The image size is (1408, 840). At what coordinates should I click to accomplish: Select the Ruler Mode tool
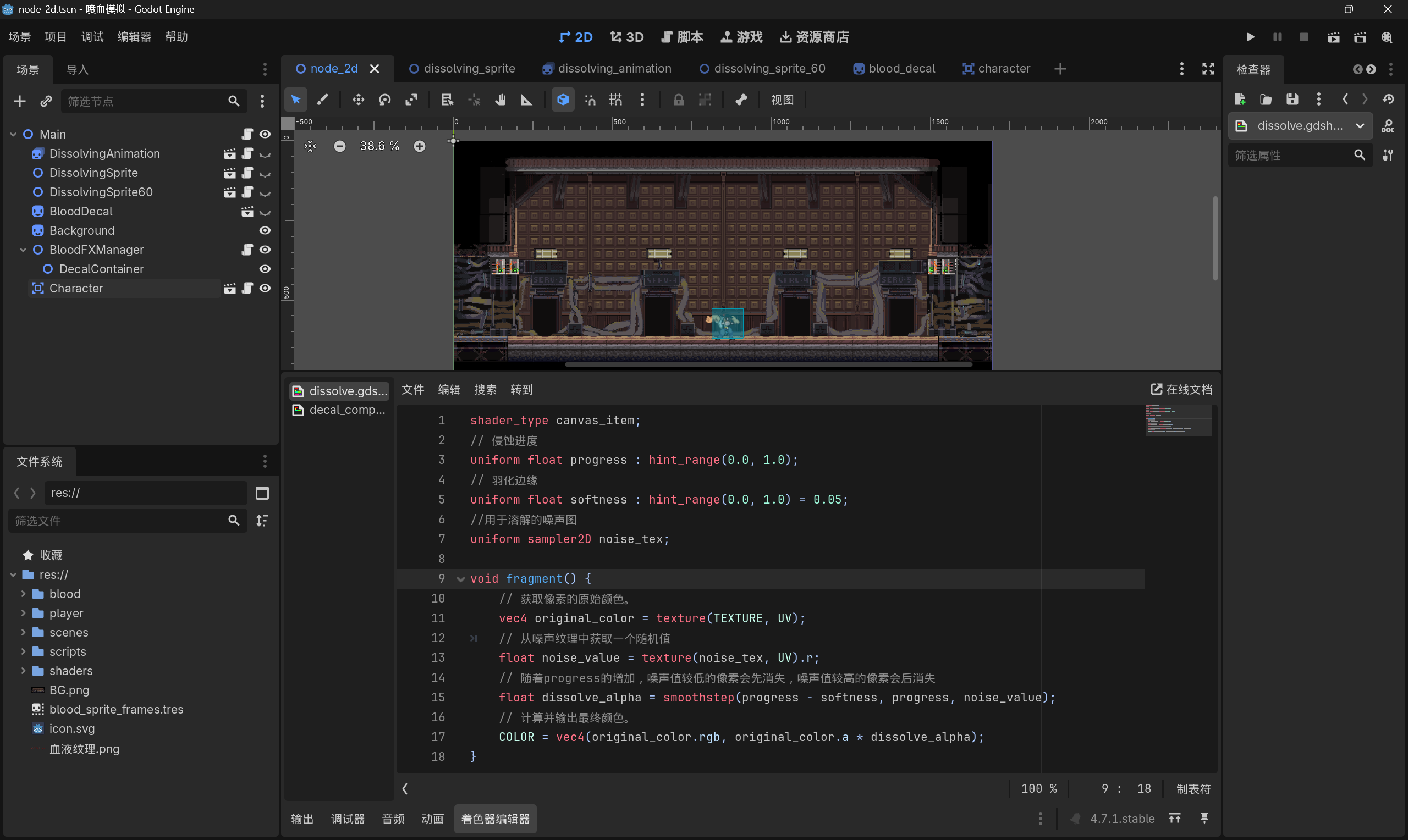526,100
